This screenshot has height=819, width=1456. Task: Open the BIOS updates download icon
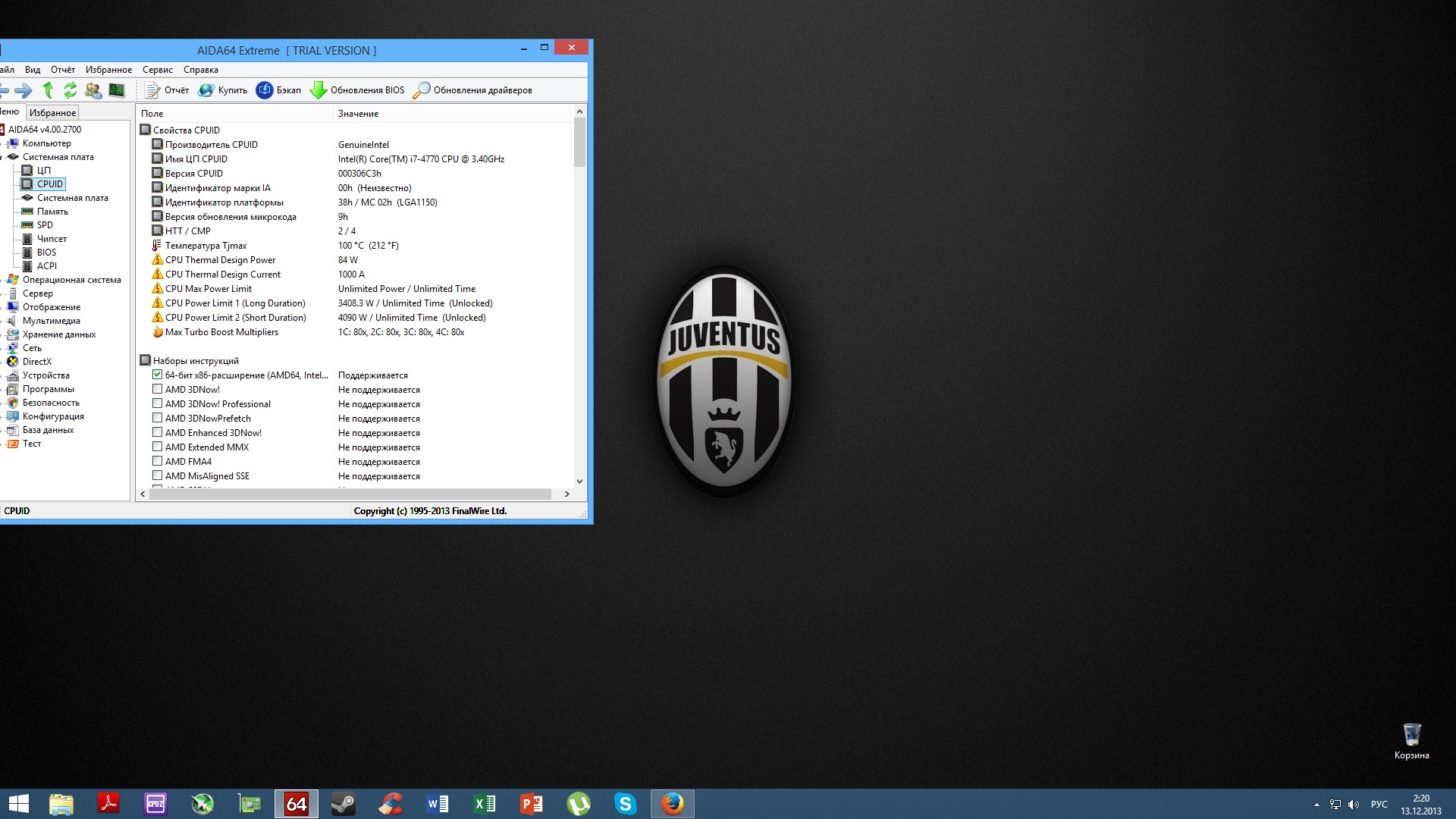(318, 90)
